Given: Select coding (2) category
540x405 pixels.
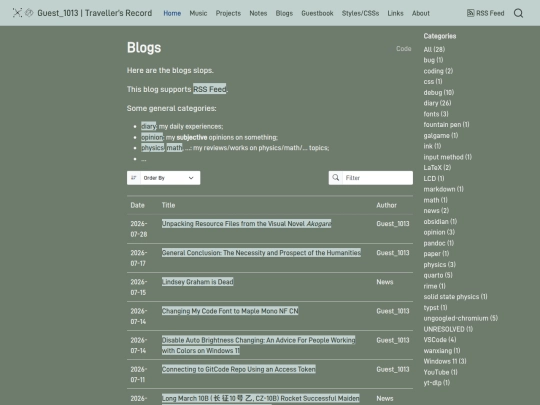Looking at the screenshot, I should coord(438,71).
